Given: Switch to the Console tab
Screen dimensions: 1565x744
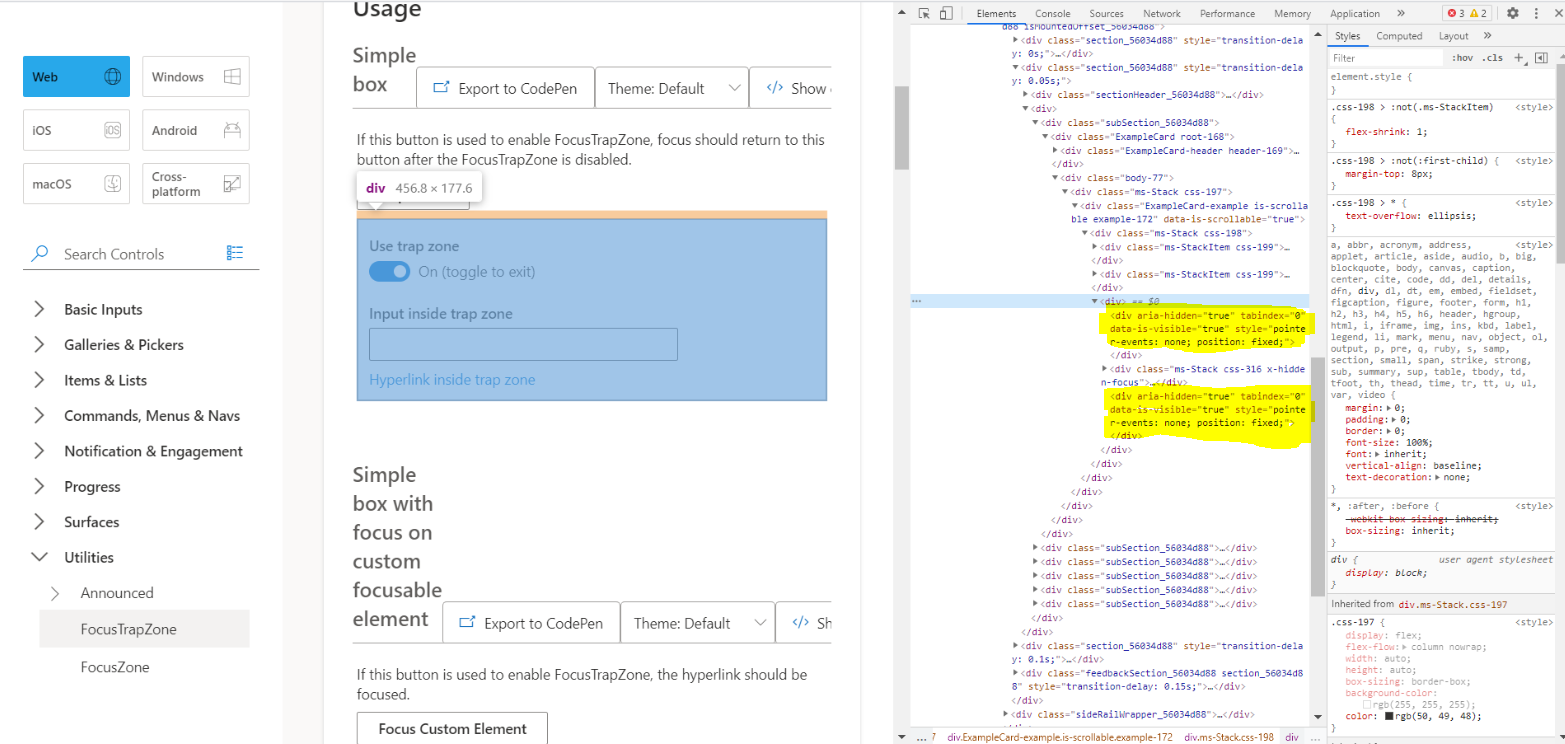Looking at the screenshot, I should click(1053, 13).
